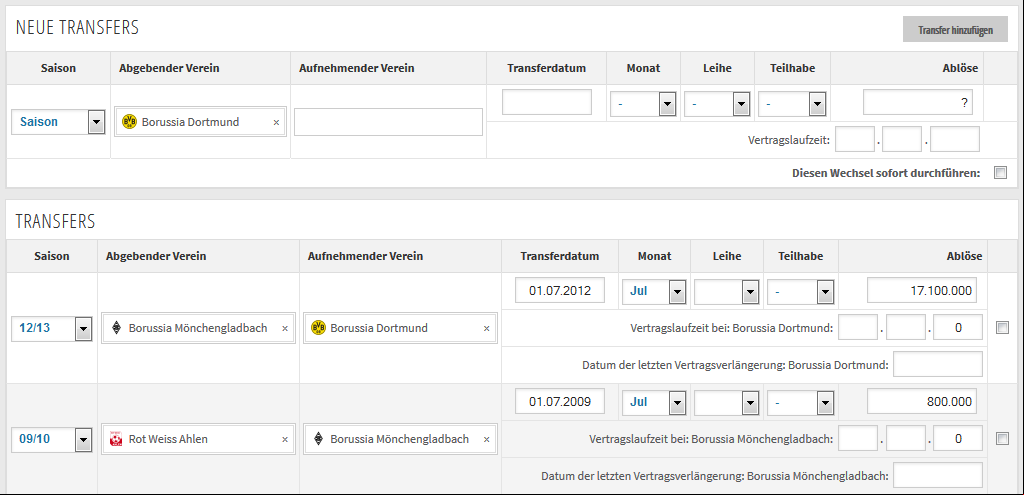Click the 17.100.000 Ablöse field
This screenshot has height=495, width=1024.
pyautogui.click(x=922, y=291)
